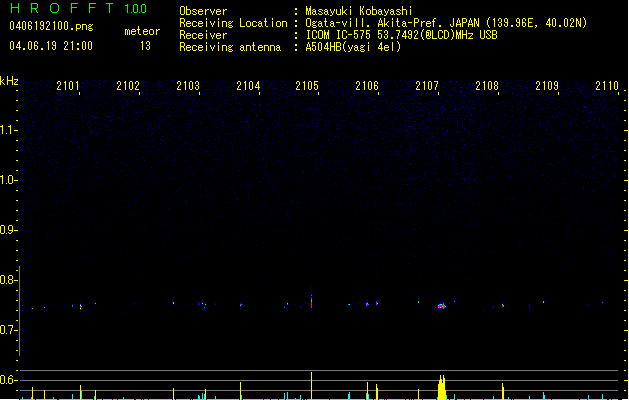Click the 2104 time marker

248,85
